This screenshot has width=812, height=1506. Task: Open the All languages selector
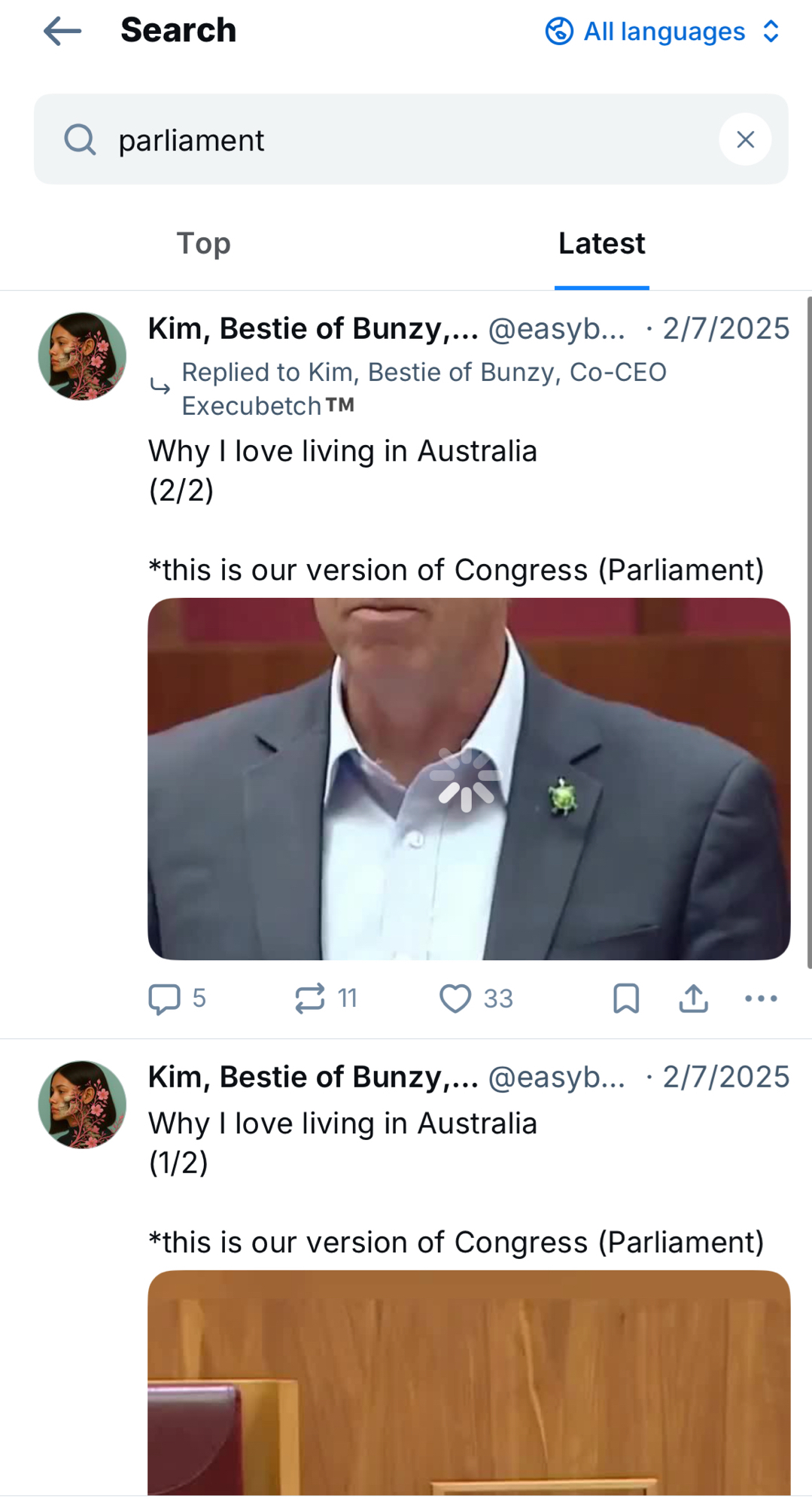[663, 32]
